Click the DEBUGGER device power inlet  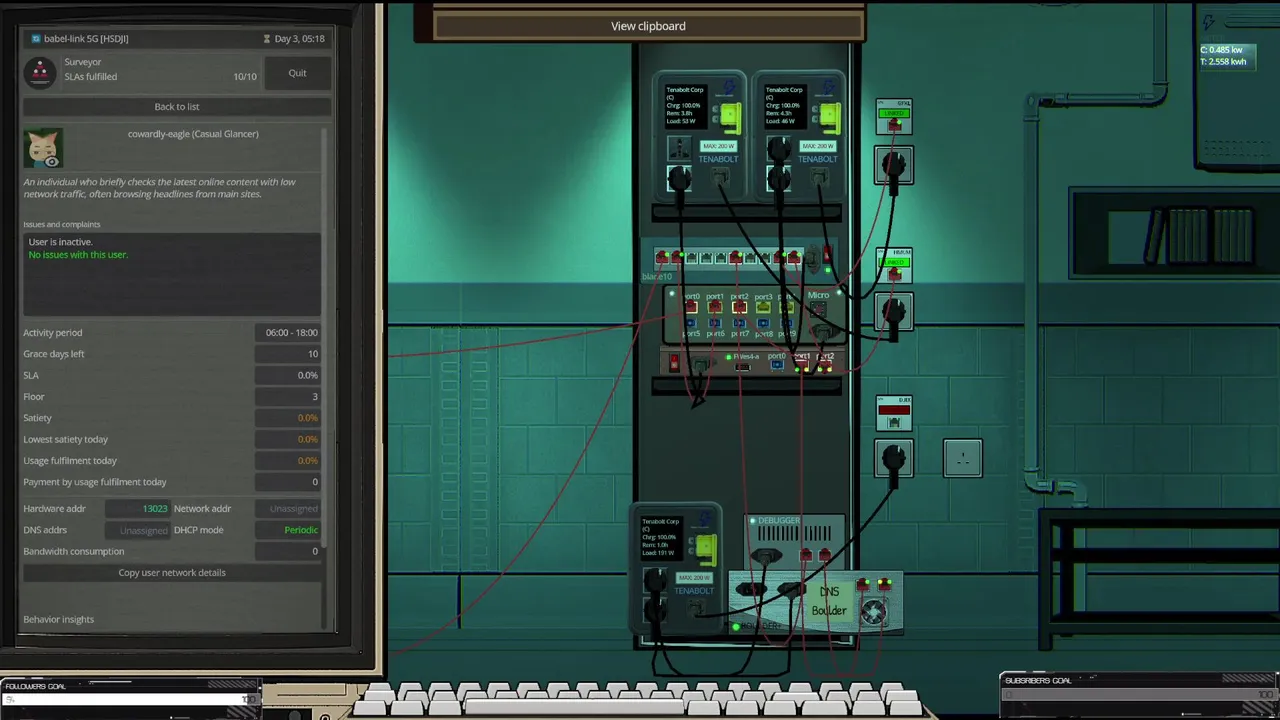767,555
